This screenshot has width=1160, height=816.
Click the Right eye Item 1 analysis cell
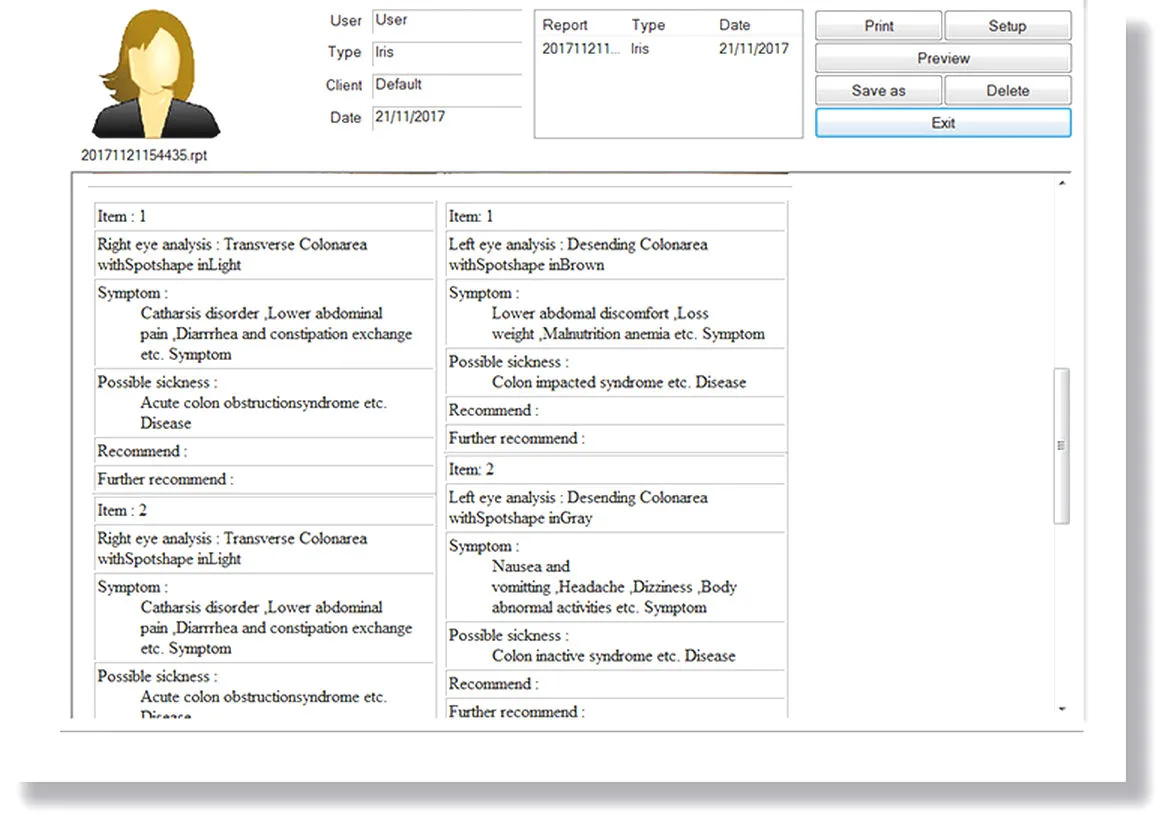(263, 254)
